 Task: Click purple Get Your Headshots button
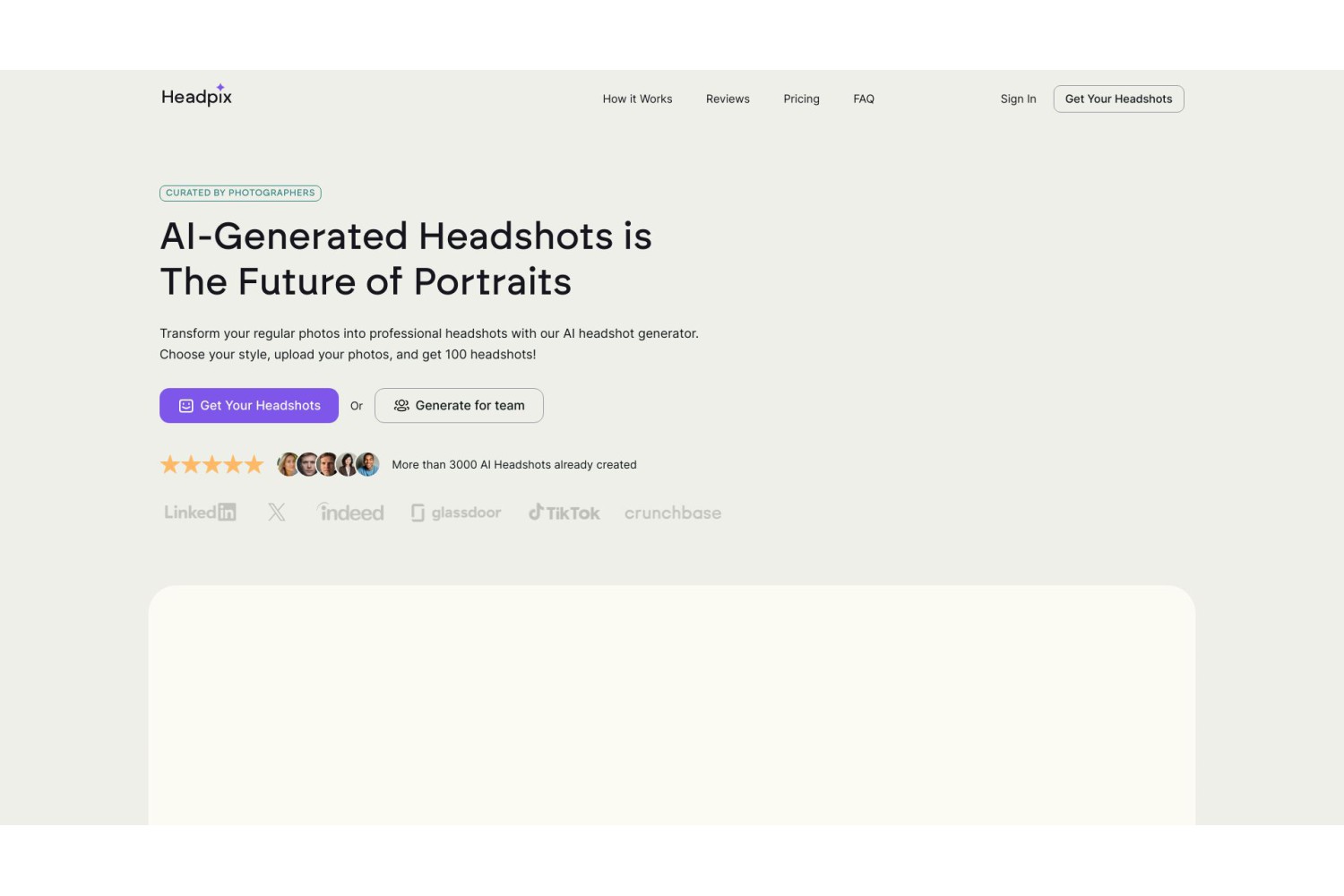coord(249,405)
